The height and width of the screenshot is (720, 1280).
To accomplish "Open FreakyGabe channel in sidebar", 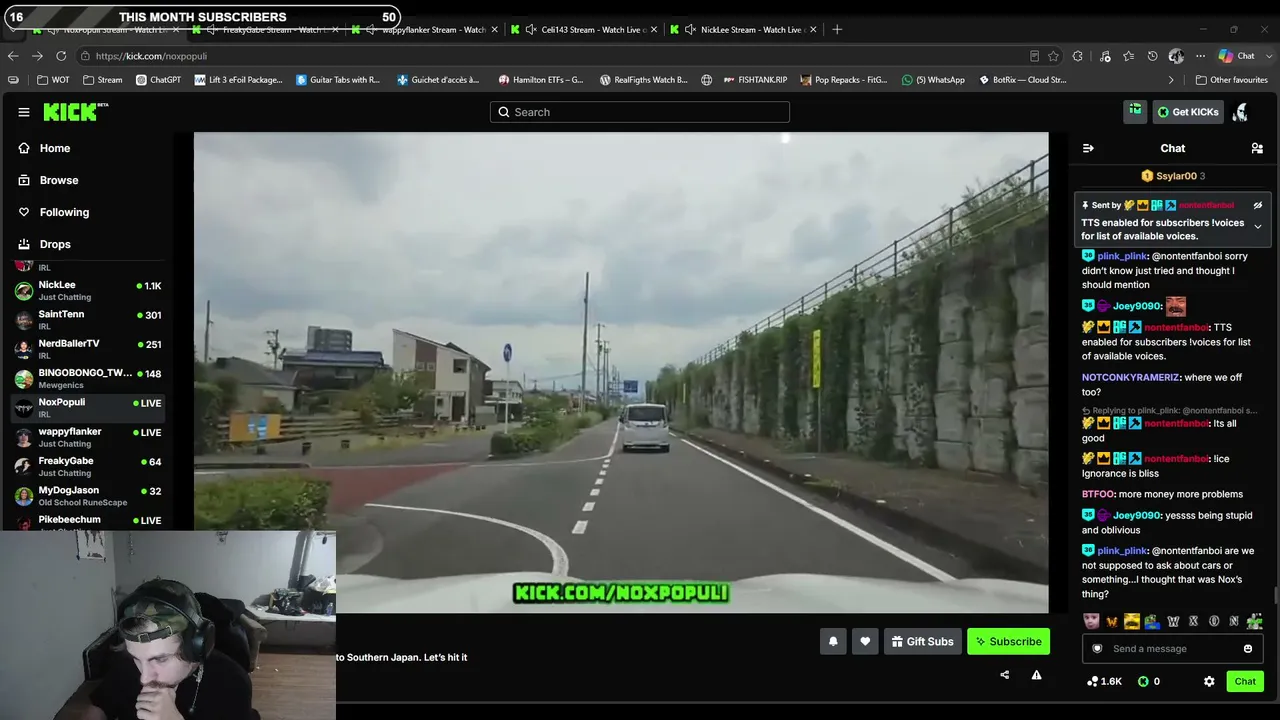I will [x=88, y=467].
